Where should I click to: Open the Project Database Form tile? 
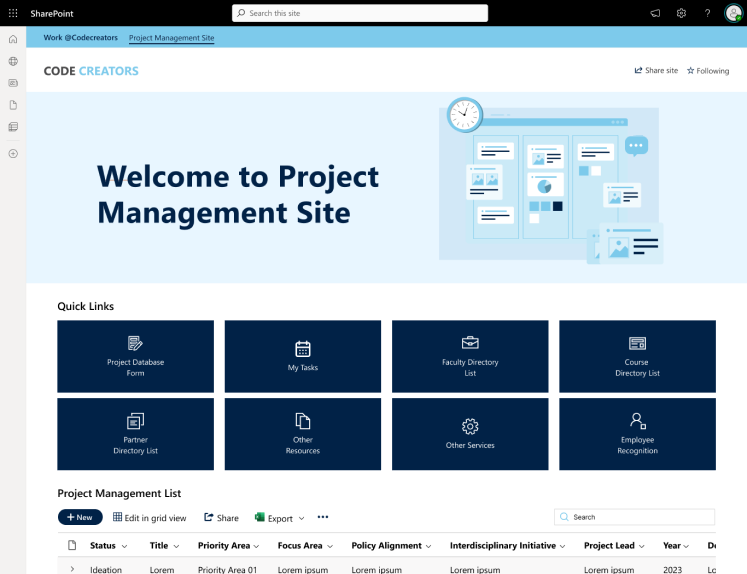click(136, 356)
